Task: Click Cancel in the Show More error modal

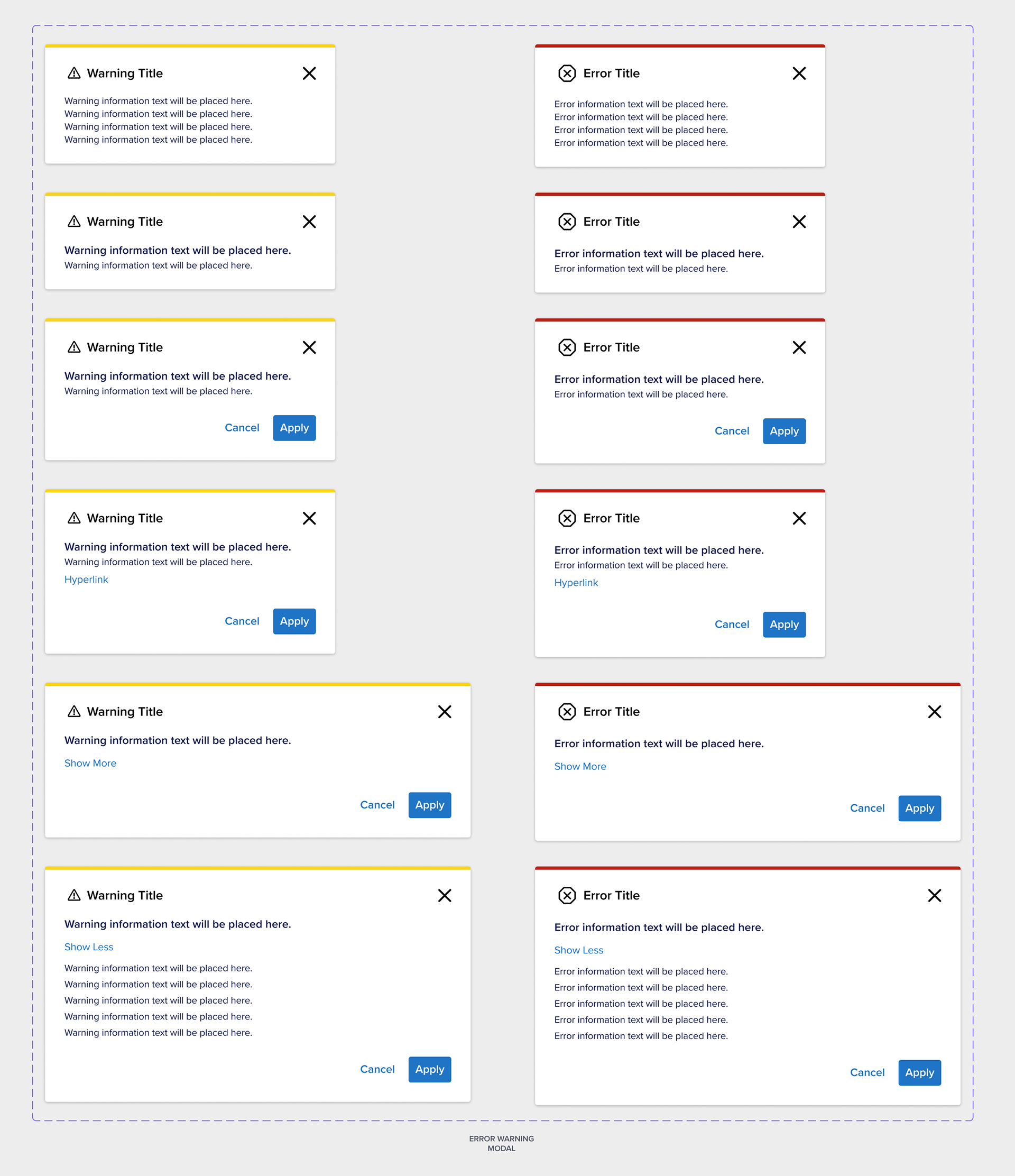Action: 867,809
